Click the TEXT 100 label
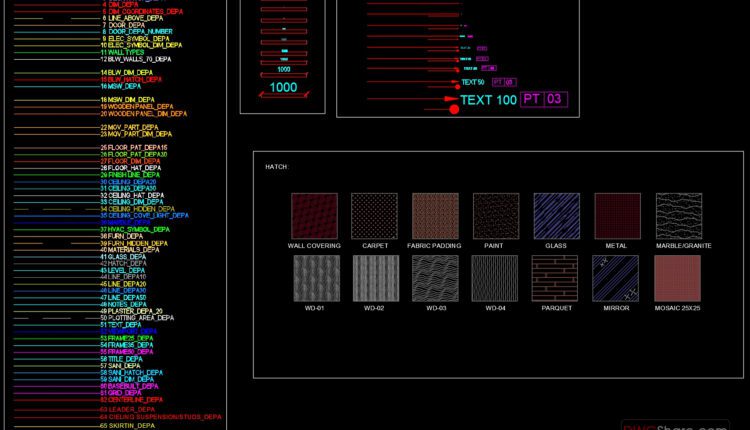 tap(488, 100)
